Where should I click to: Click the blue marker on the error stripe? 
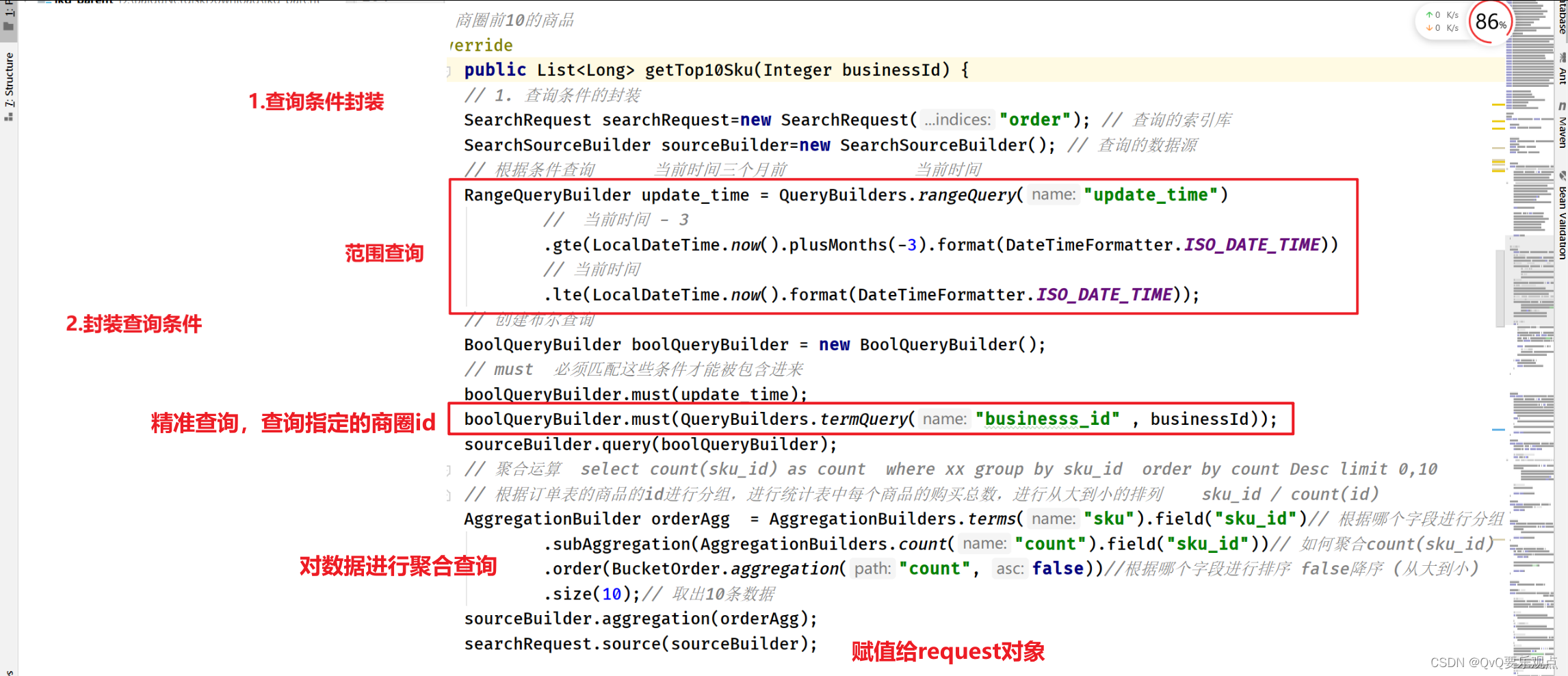point(1498,430)
